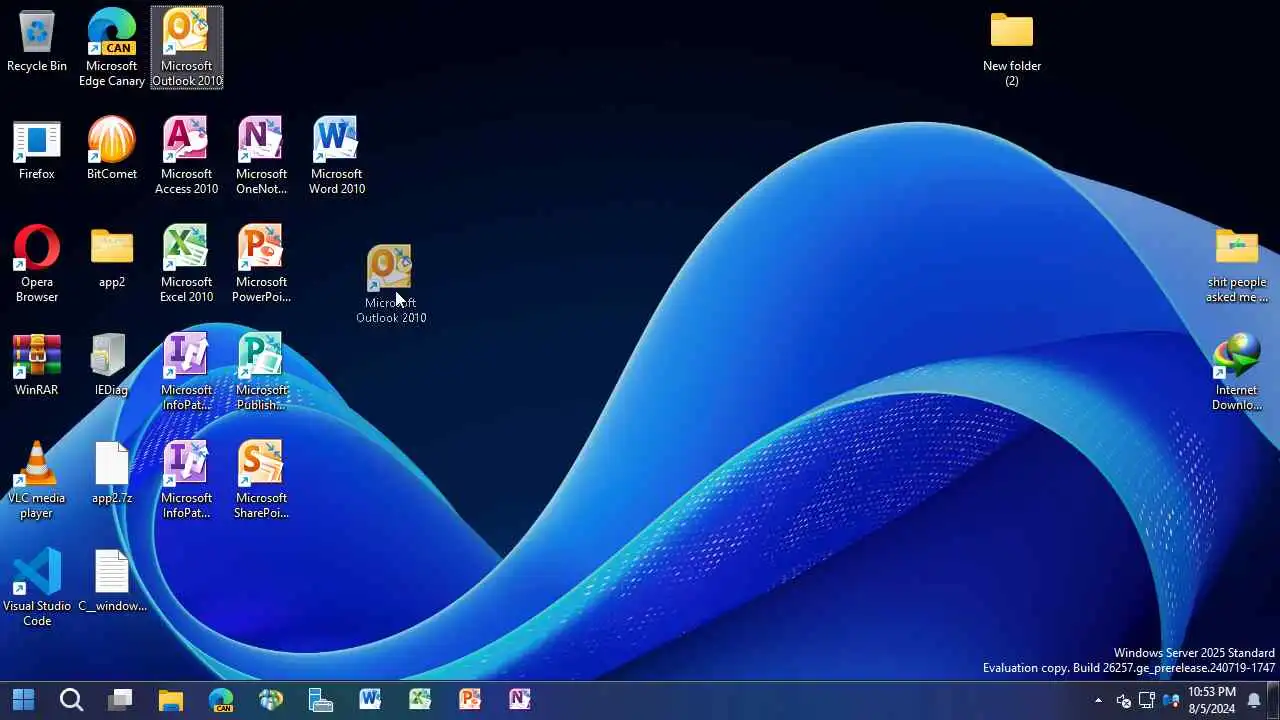Select the IEDiag desktop icon

tap(112, 366)
